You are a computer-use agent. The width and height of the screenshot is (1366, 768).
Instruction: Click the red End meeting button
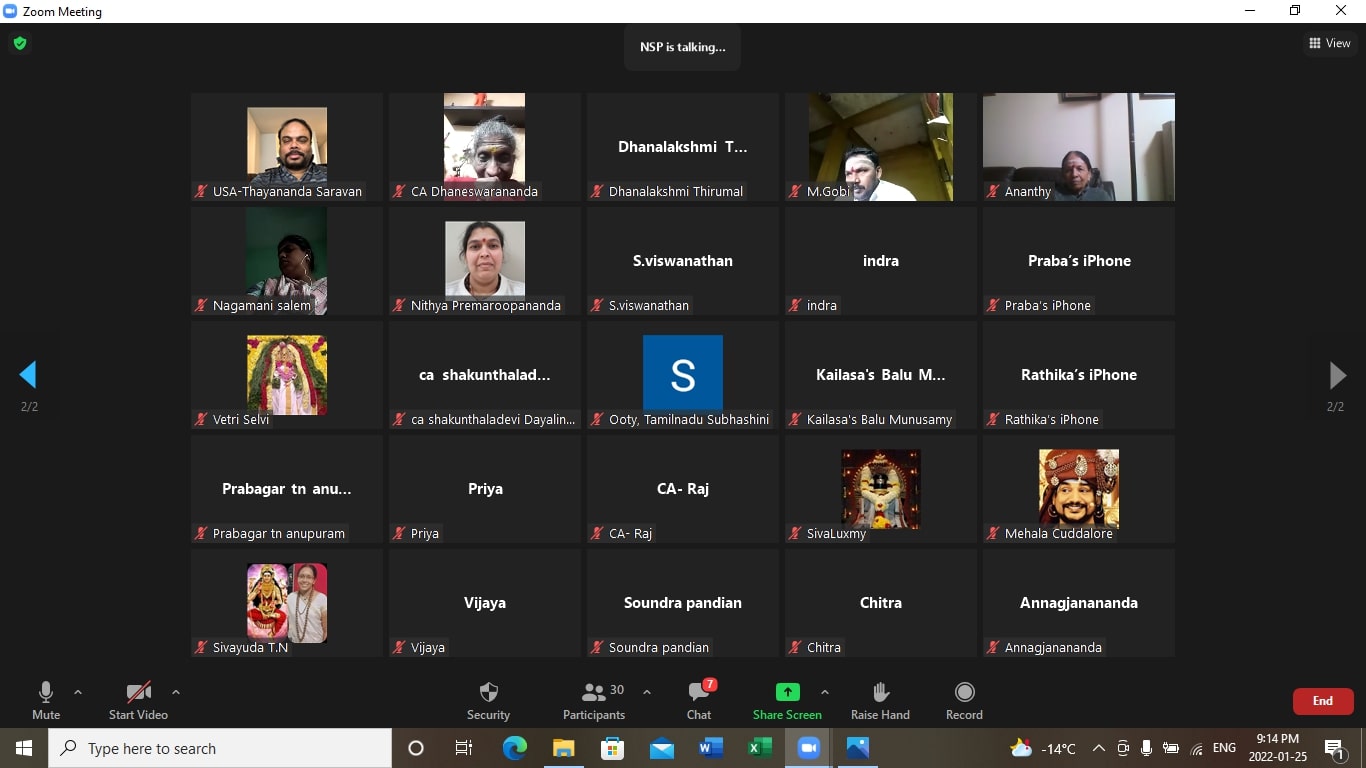click(1322, 701)
